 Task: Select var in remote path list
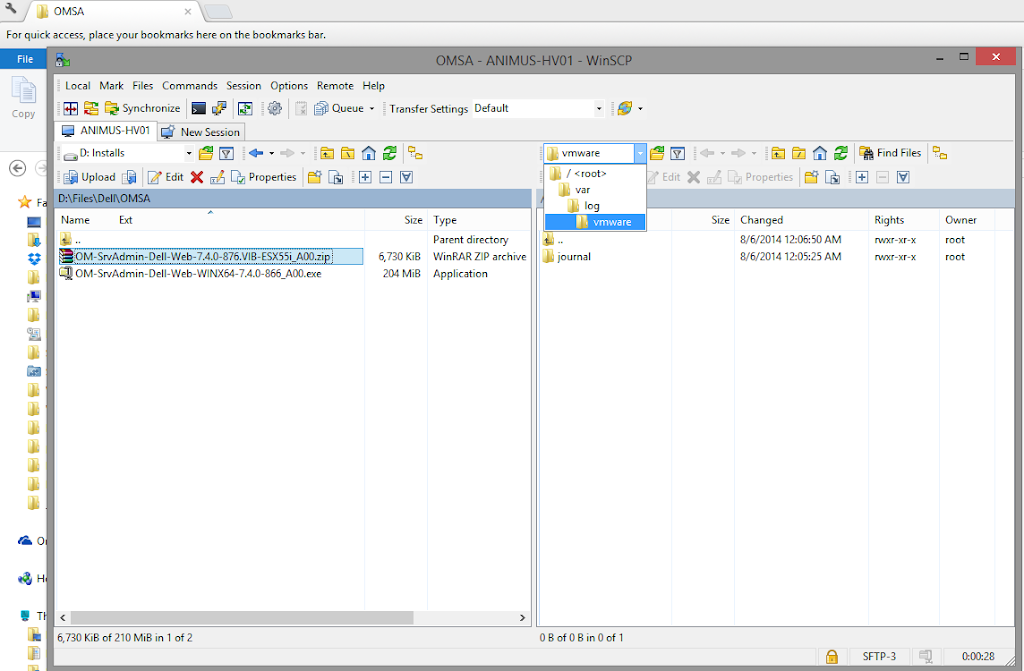tap(595, 189)
